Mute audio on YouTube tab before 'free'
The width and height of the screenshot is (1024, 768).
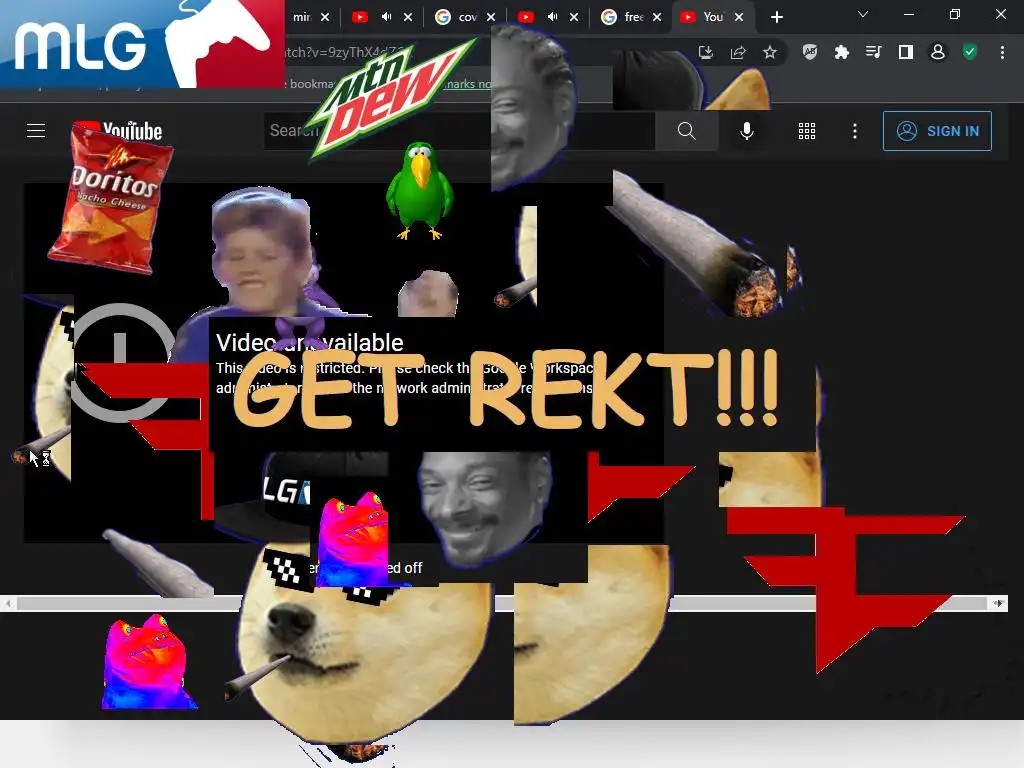point(552,17)
